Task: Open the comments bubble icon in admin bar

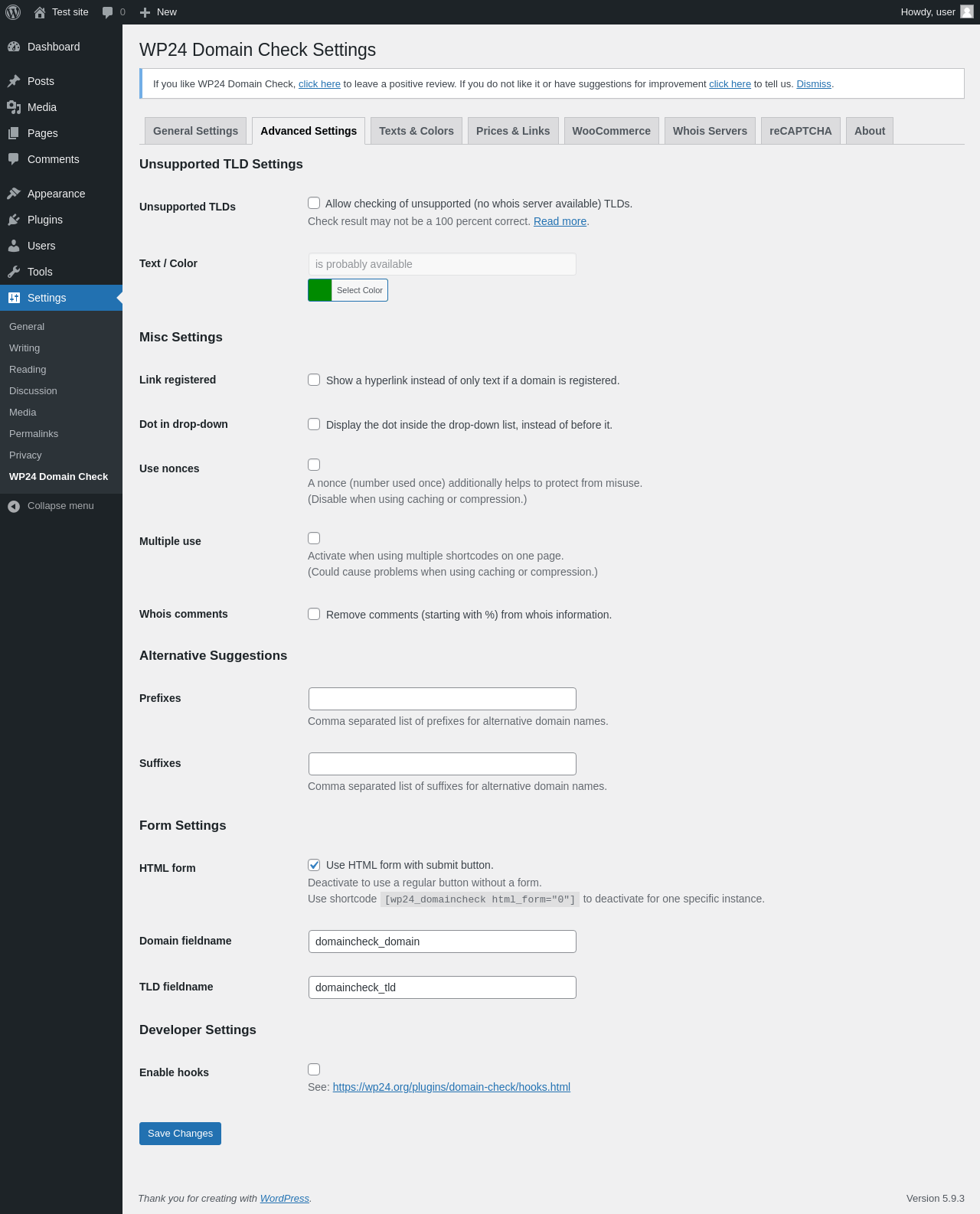Action: [107, 12]
